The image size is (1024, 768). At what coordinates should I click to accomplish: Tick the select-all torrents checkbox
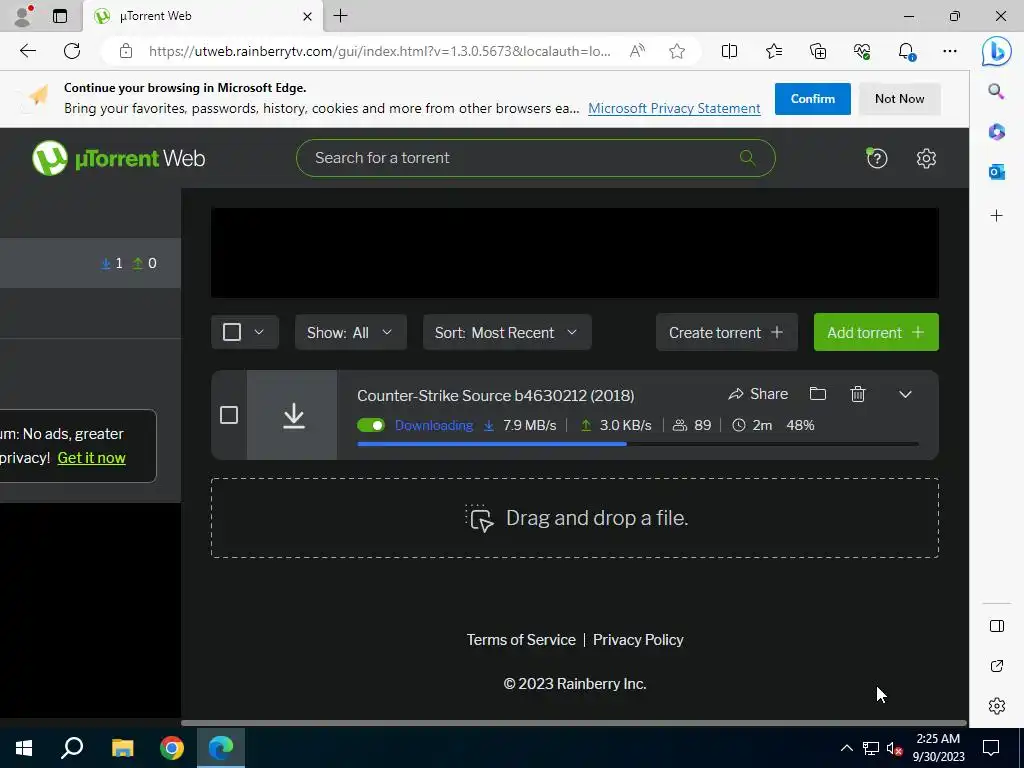coord(232,332)
